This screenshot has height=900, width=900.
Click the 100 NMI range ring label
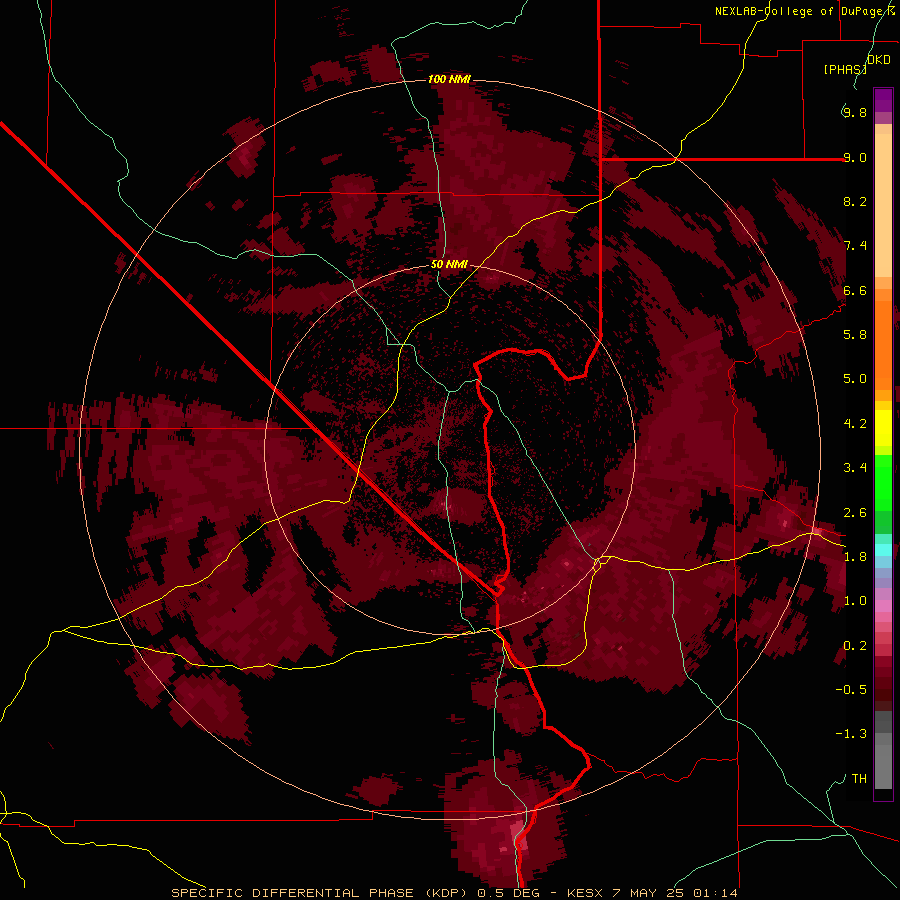449,79
